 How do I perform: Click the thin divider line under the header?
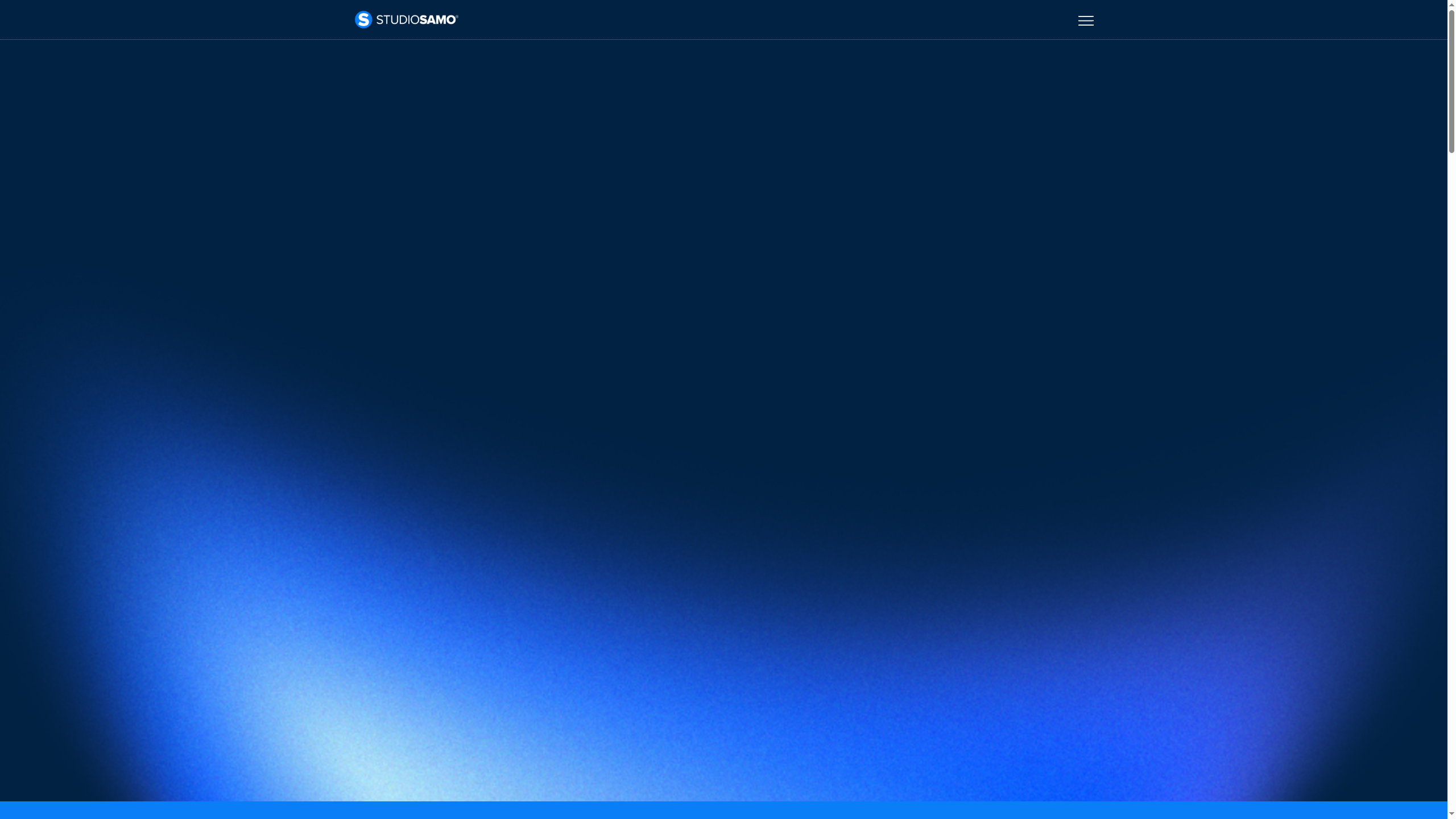728,40
